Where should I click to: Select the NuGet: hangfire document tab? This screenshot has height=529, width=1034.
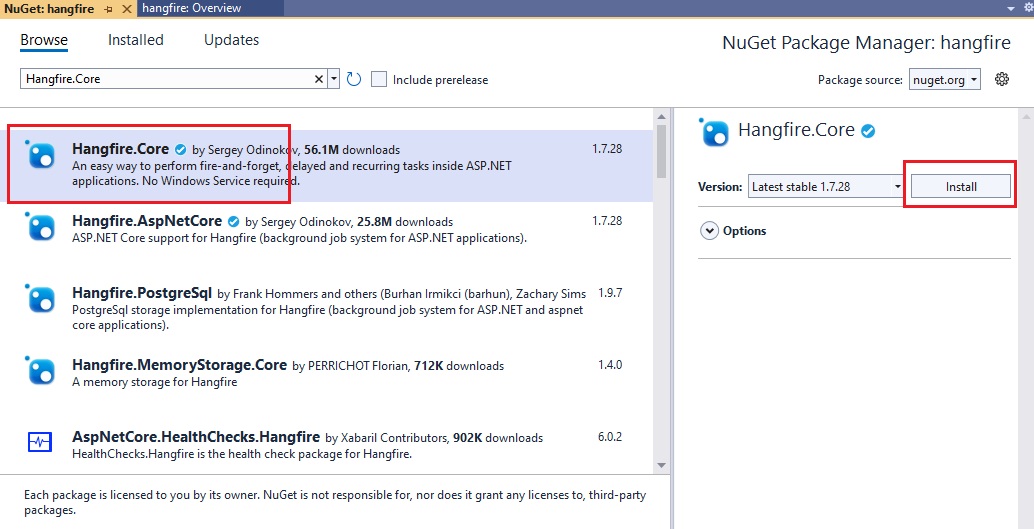point(49,9)
